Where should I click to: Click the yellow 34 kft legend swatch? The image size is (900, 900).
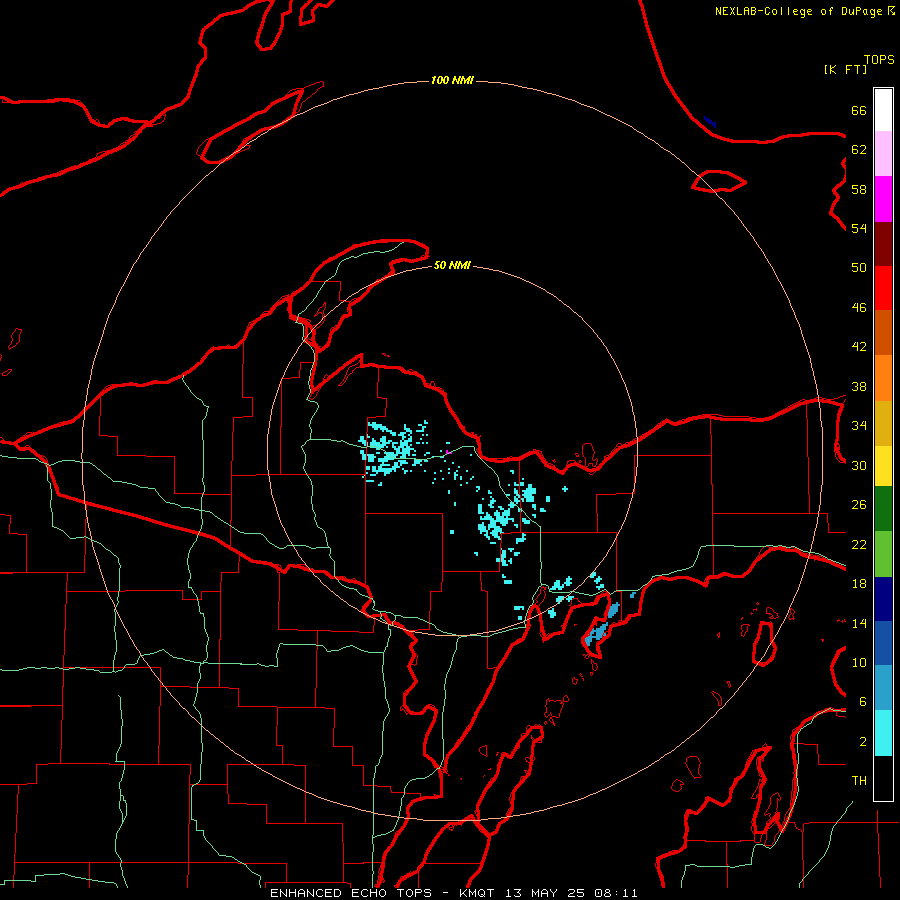883,465
